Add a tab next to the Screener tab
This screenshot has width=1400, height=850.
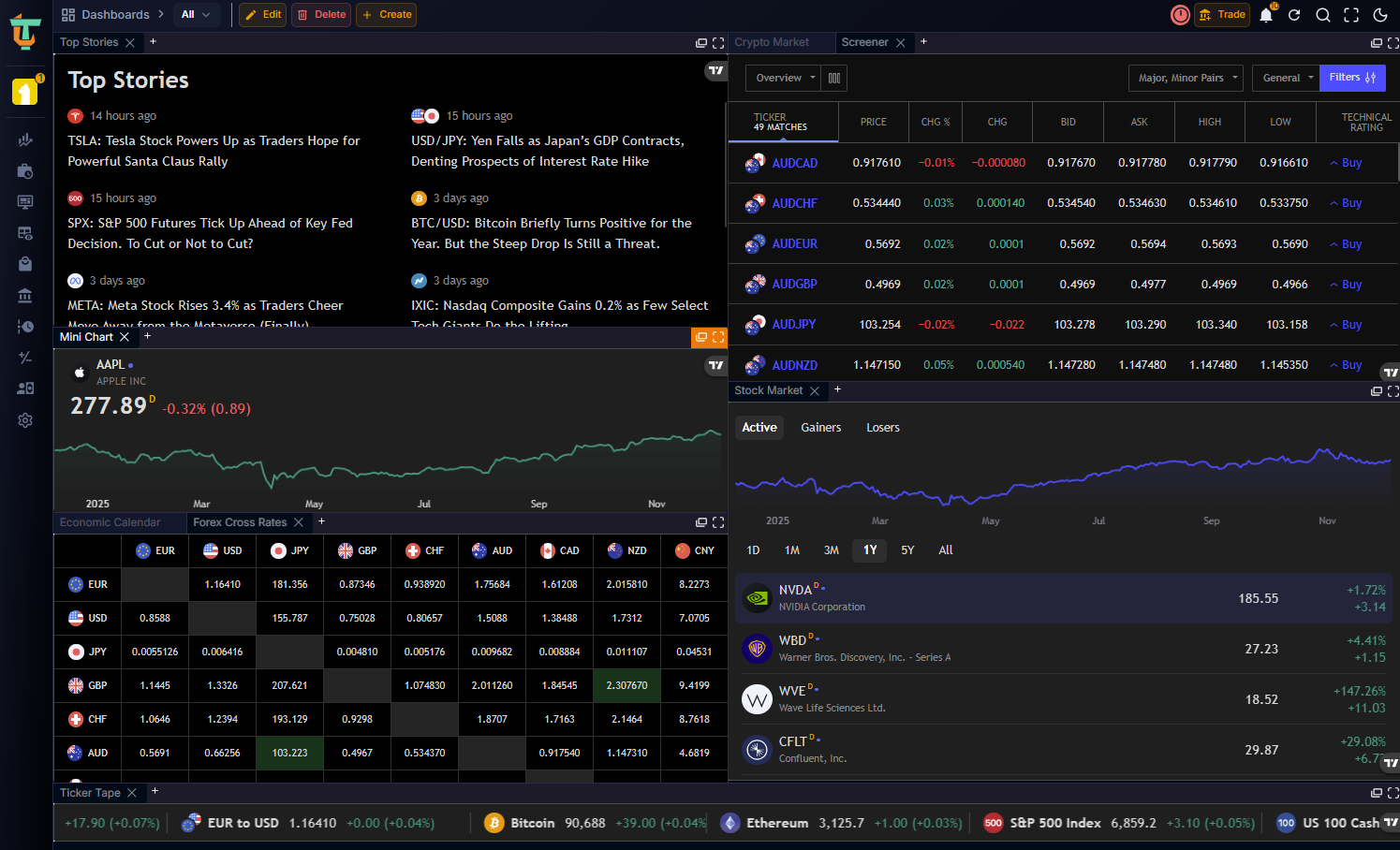923,42
